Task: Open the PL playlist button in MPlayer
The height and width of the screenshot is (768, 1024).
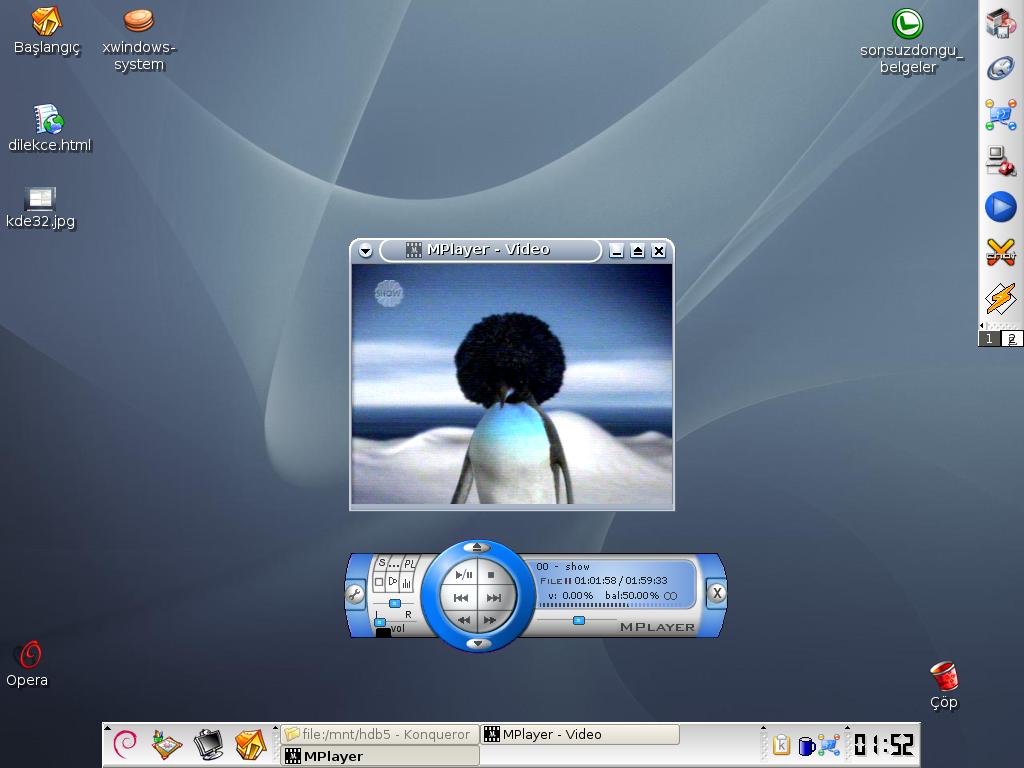Action: [x=409, y=564]
